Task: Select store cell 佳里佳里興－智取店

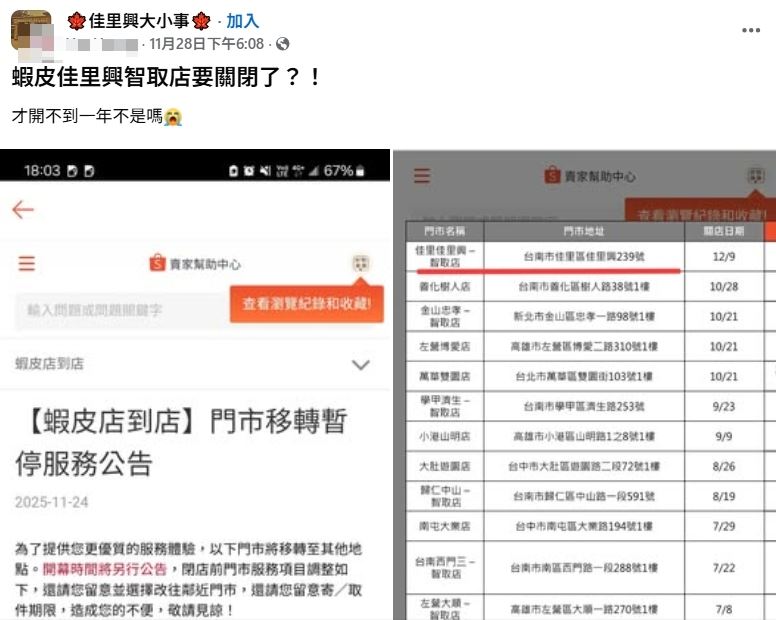Action: tap(444, 256)
